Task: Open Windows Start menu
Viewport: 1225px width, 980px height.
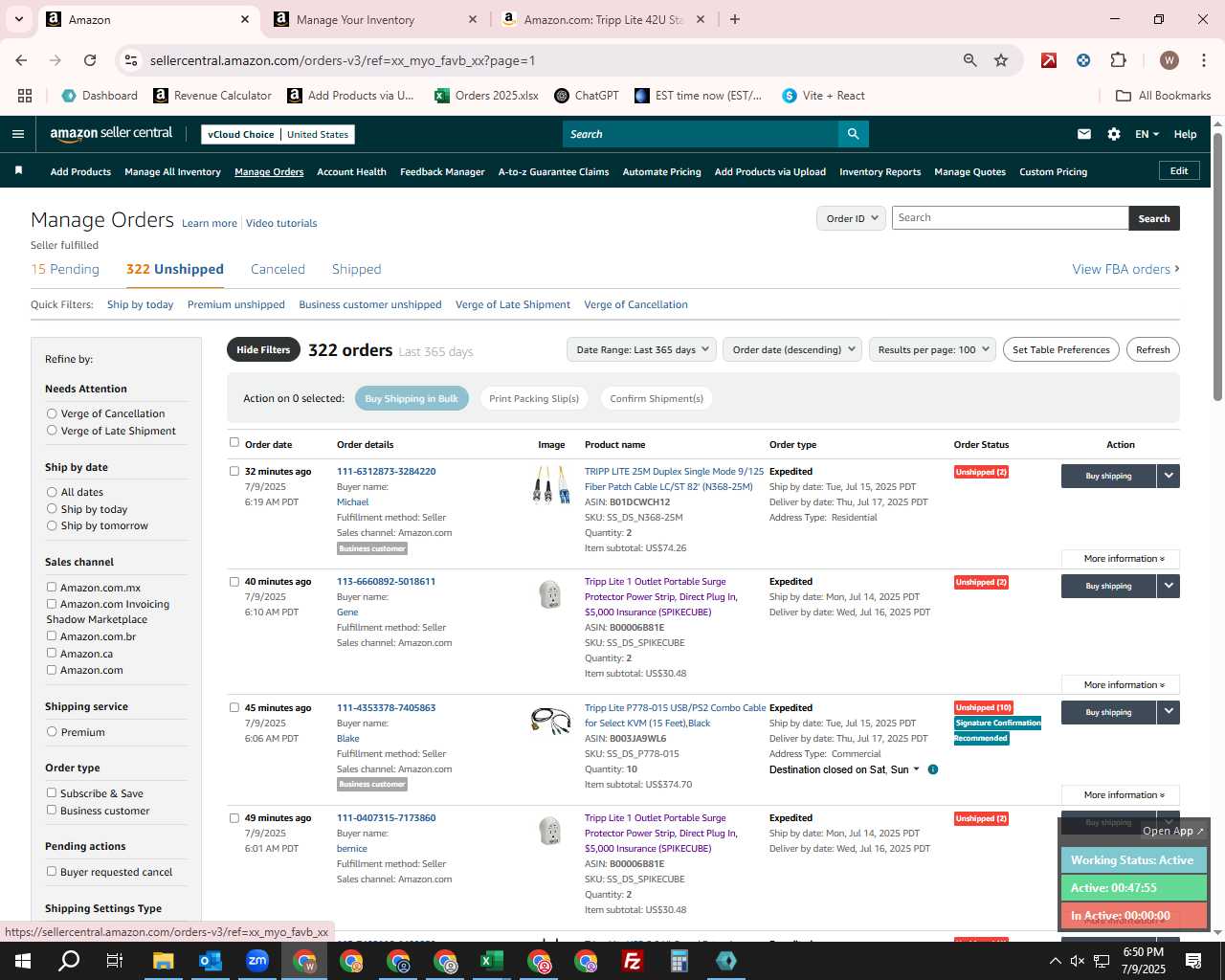Action: [x=23, y=961]
